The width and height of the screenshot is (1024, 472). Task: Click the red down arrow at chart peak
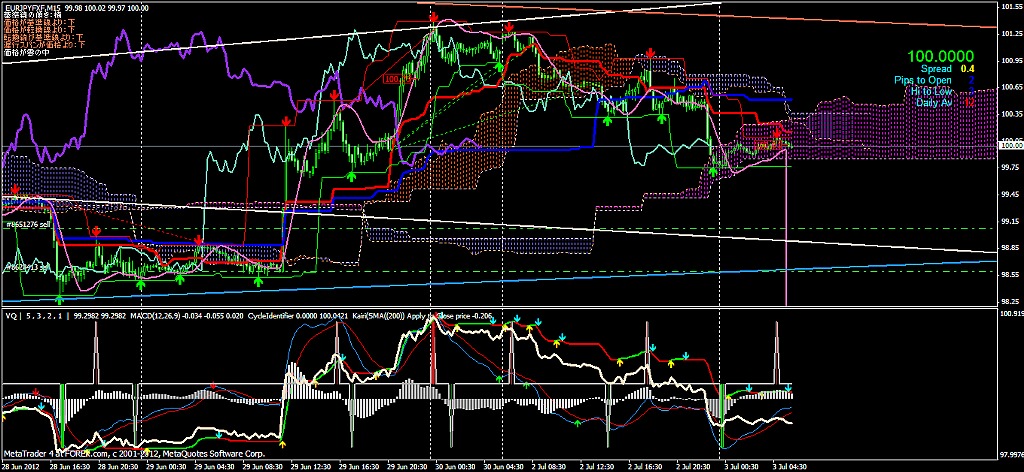pos(432,17)
